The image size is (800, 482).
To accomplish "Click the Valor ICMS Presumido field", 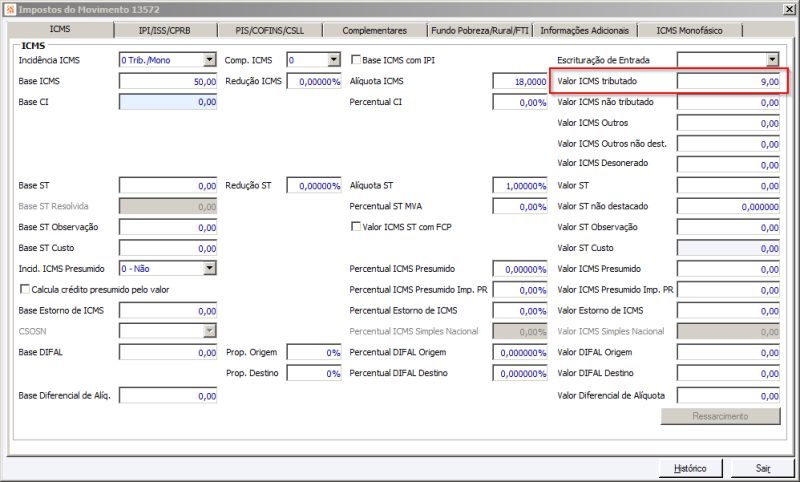I will pyautogui.click(x=729, y=269).
